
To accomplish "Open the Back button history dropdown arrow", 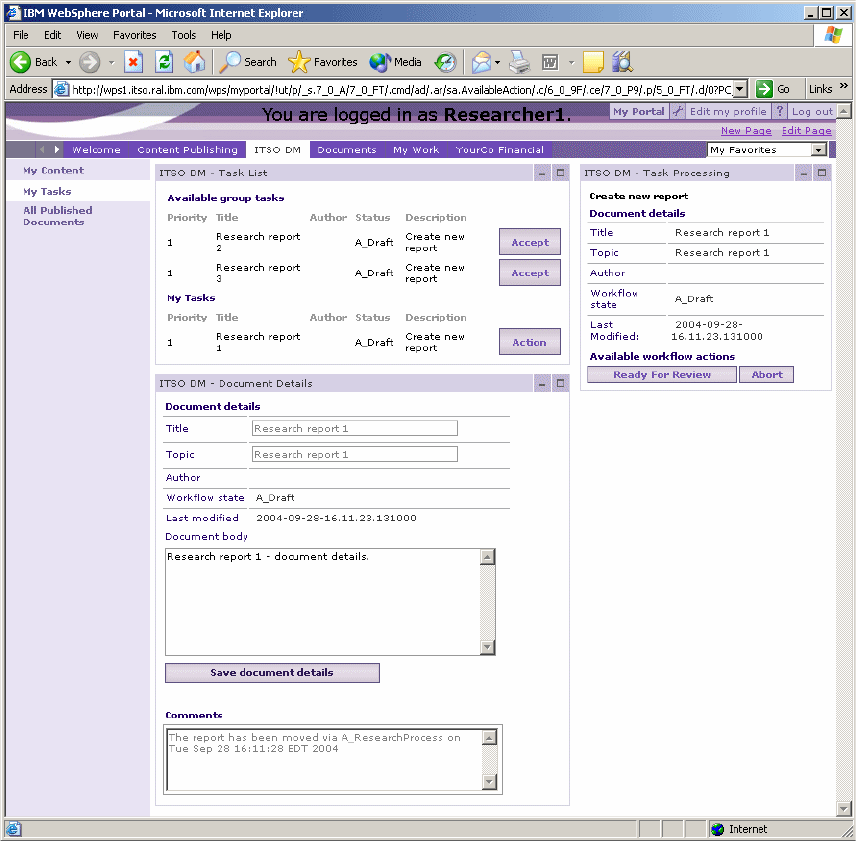I will point(68,62).
